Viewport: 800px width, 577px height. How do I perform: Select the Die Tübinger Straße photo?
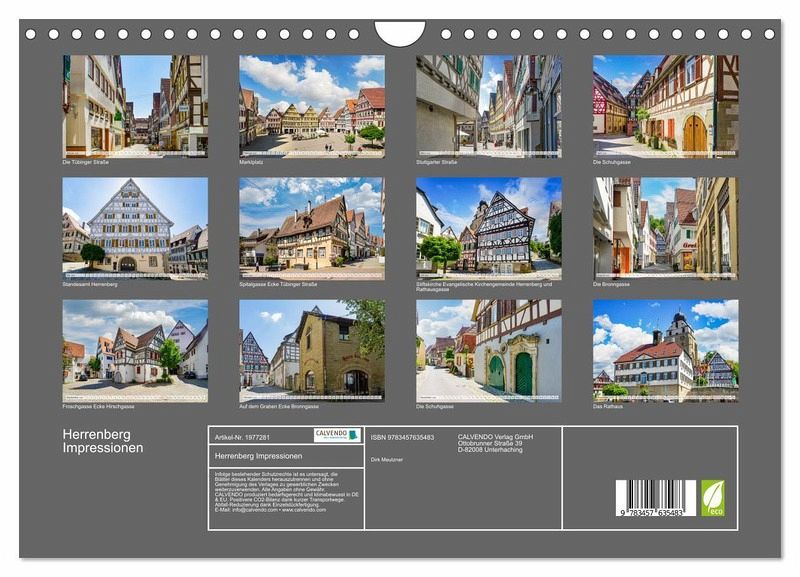coord(135,105)
